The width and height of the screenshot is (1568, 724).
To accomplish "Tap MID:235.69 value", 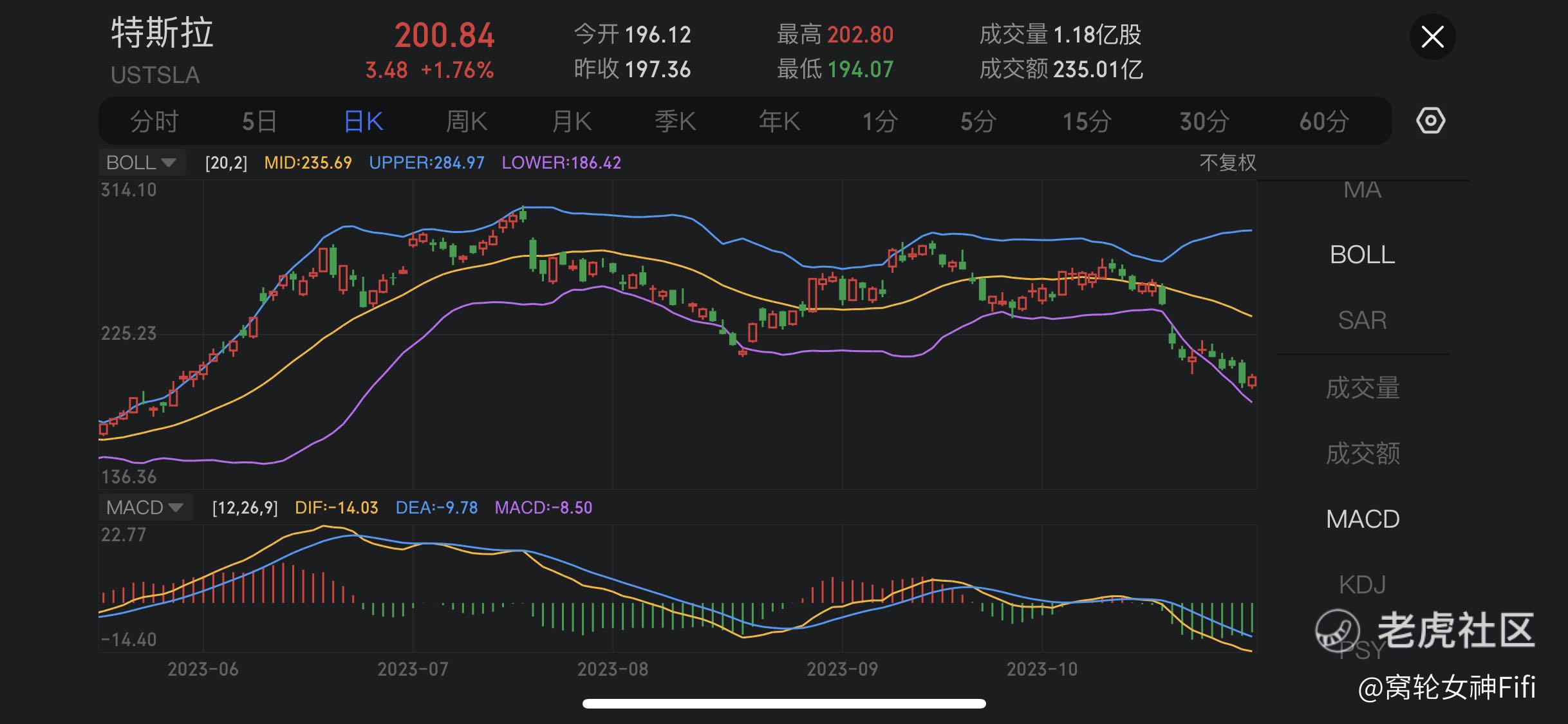I will pyautogui.click(x=308, y=162).
